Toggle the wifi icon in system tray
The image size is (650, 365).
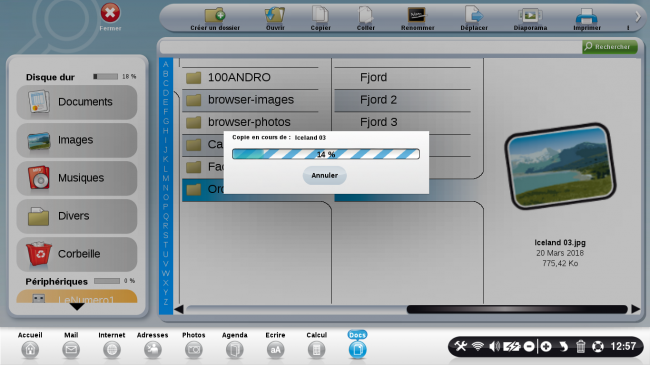(478, 346)
